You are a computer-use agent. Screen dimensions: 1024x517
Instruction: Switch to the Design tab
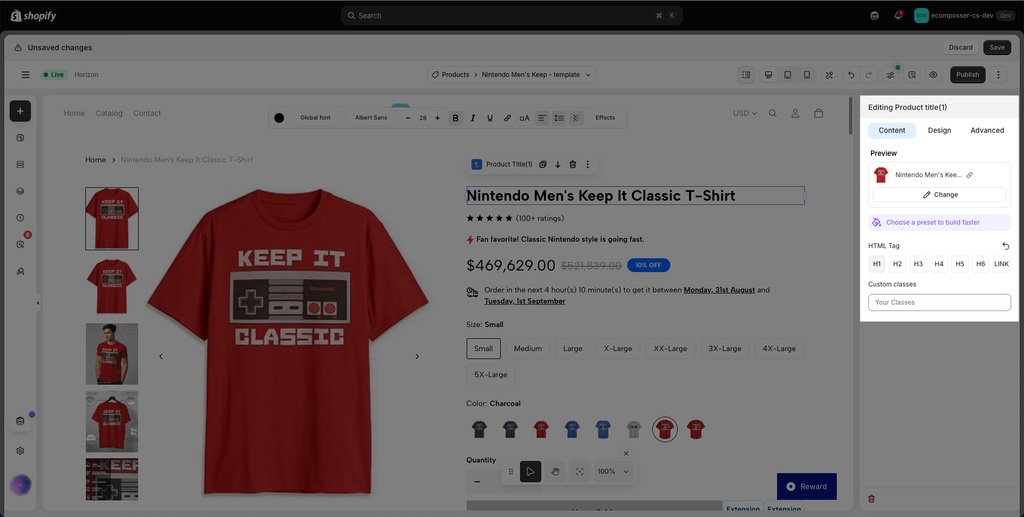(x=939, y=131)
